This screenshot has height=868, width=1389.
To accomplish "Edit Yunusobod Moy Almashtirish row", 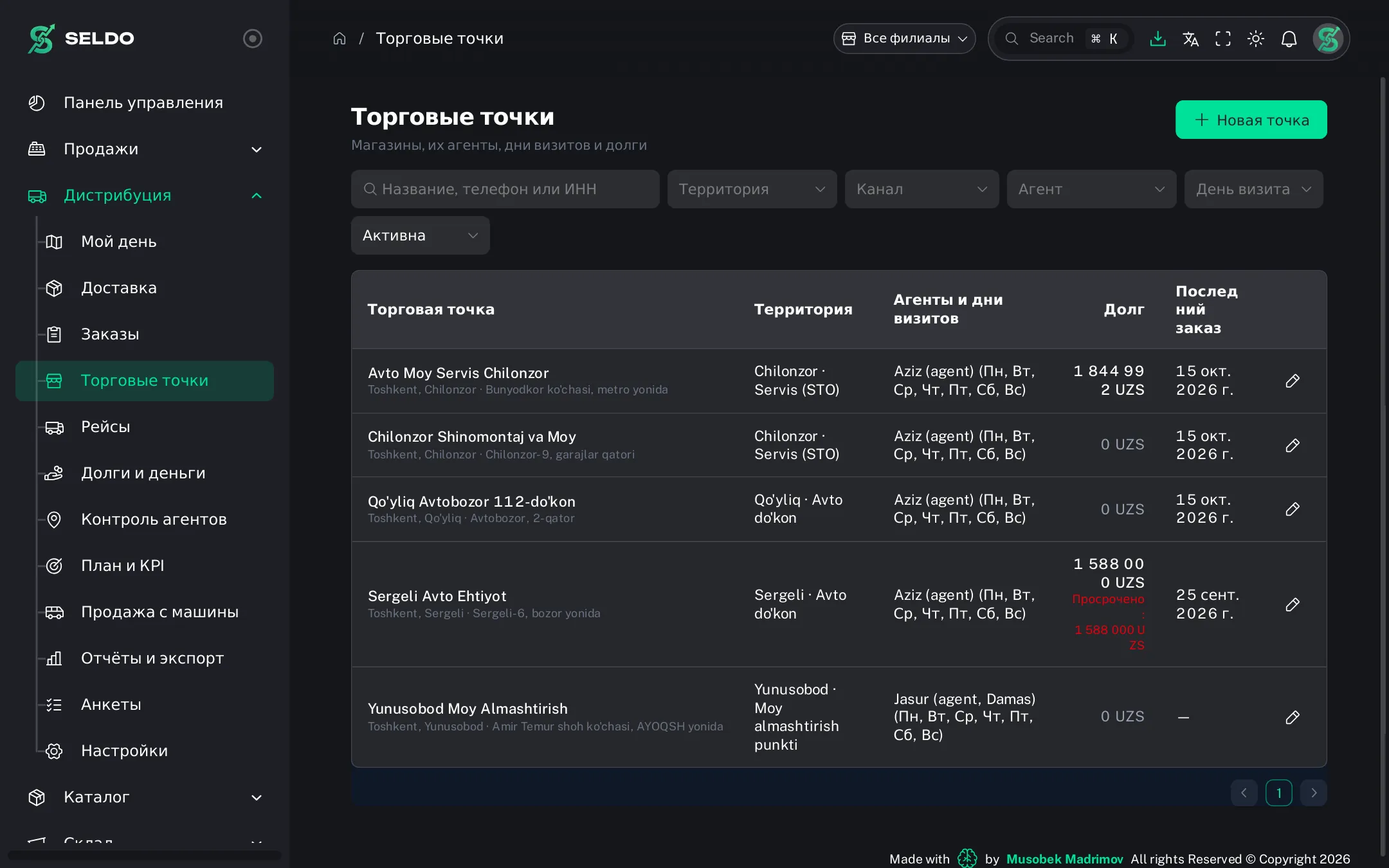I will pos(1293,717).
